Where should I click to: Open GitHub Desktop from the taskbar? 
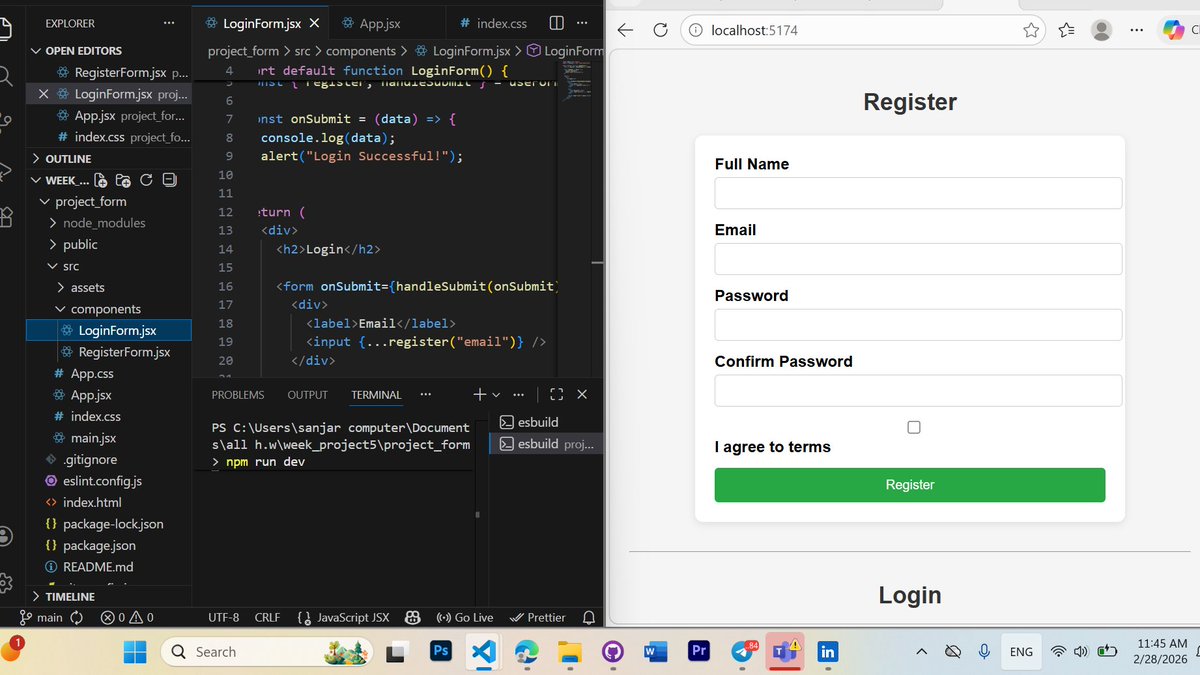pyautogui.click(x=612, y=652)
